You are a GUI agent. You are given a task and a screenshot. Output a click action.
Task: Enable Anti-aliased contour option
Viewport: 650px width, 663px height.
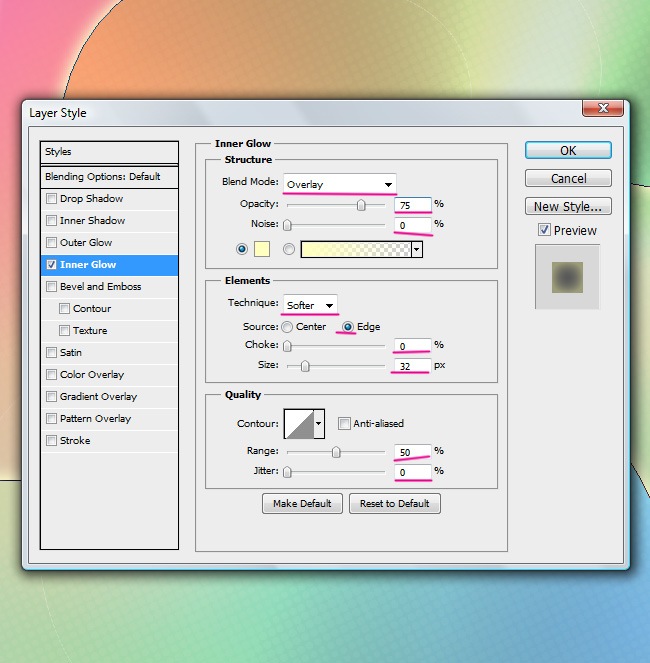344,424
